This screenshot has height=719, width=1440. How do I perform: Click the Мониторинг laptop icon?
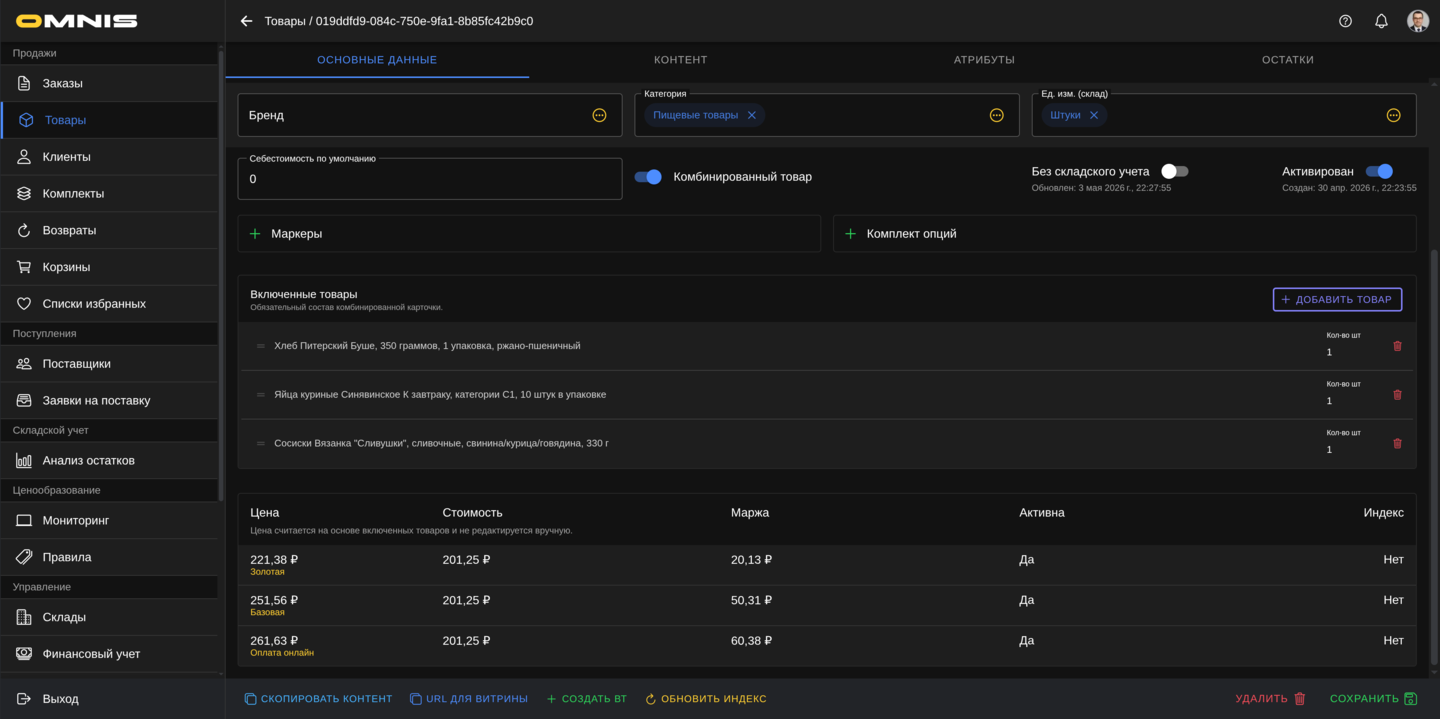click(24, 521)
